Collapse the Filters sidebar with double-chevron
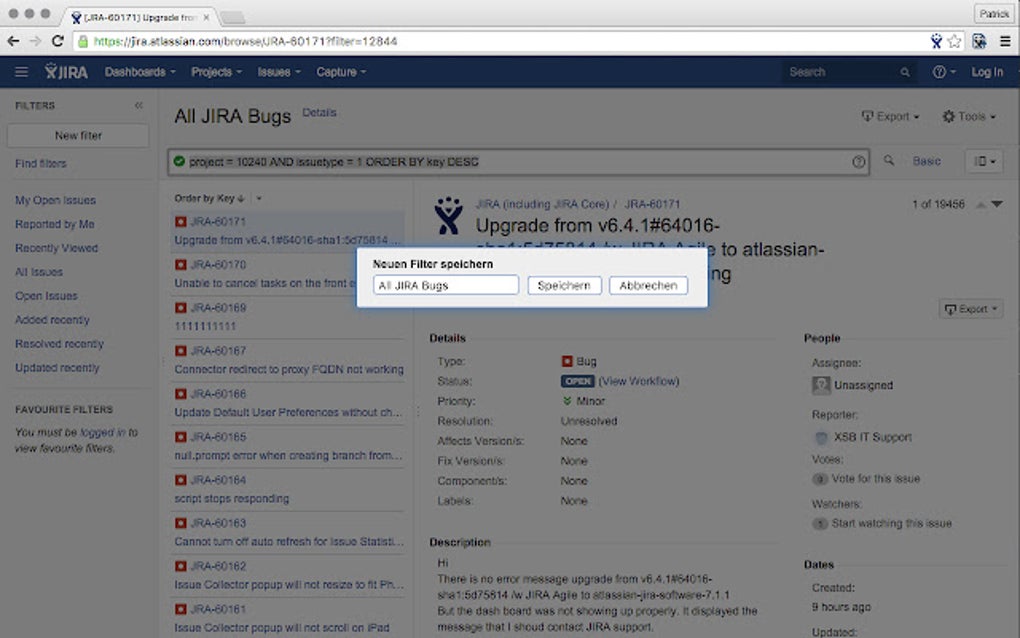This screenshot has width=1020, height=638. click(x=138, y=104)
